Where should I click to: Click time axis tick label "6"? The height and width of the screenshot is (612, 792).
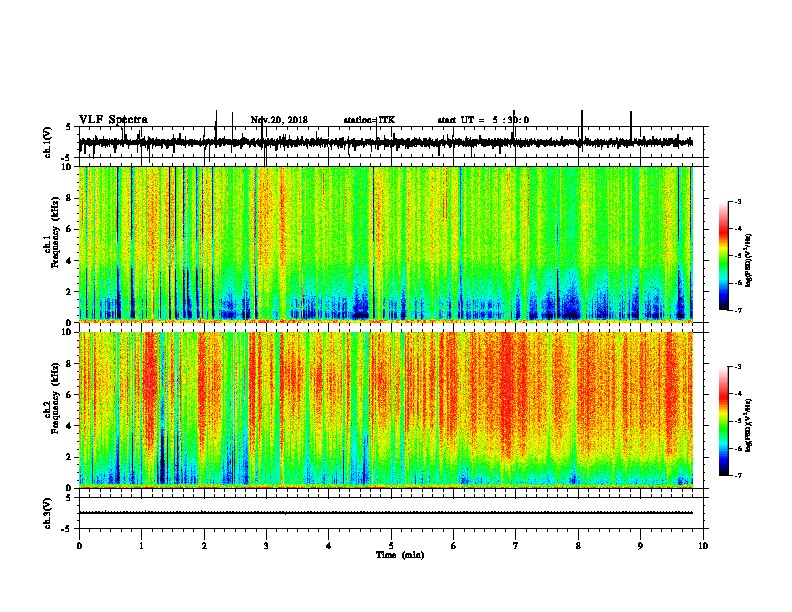click(x=453, y=546)
